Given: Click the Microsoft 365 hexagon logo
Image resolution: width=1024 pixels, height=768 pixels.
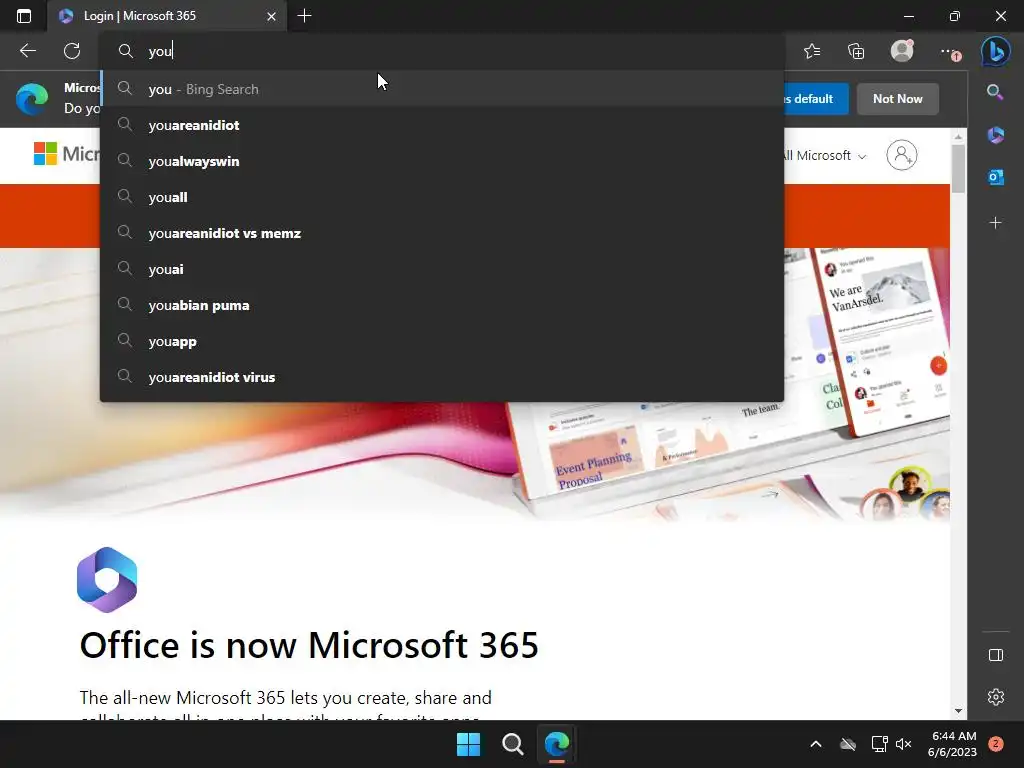Looking at the screenshot, I should 107,579.
